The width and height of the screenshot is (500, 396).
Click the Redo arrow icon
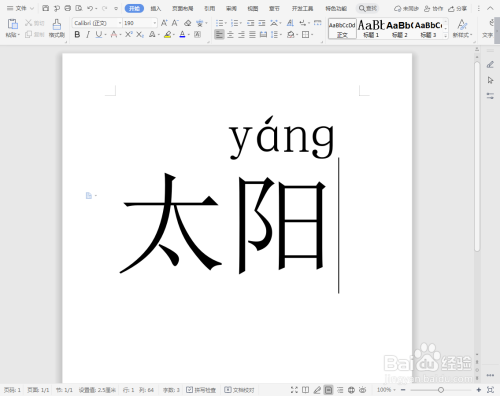click(x=104, y=8)
